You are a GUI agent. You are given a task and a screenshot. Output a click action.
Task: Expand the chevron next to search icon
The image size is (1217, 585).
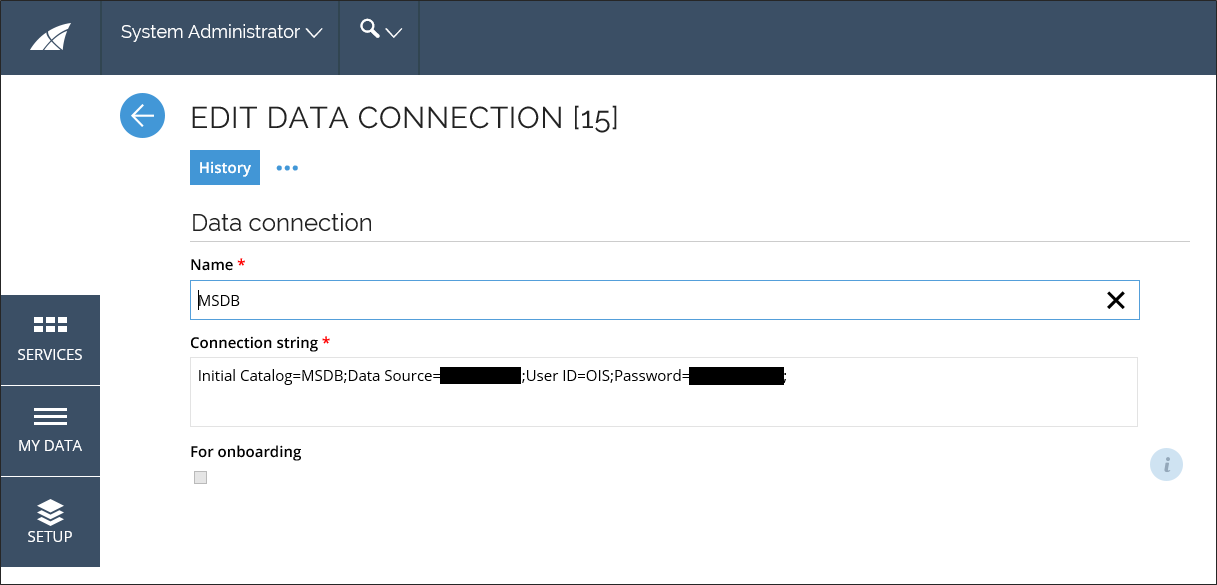pyautogui.click(x=394, y=33)
